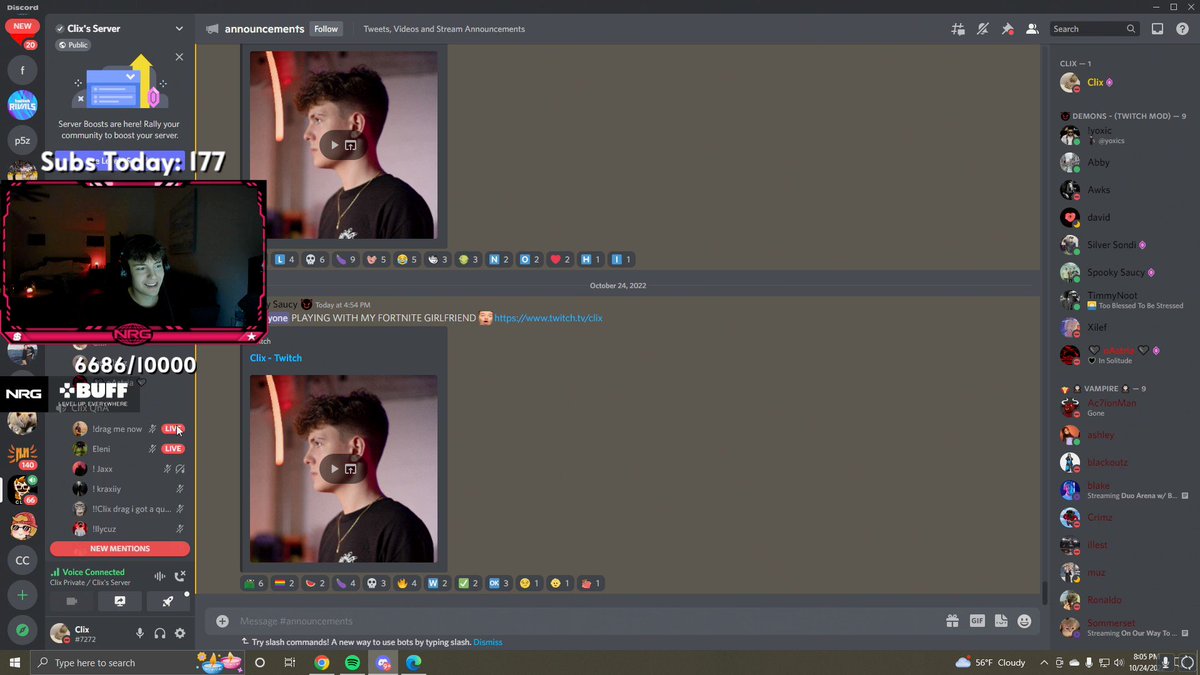Image resolution: width=1200 pixels, height=675 pixels.
Task: Open the Inbox icon
Action: coord(1157,29)
